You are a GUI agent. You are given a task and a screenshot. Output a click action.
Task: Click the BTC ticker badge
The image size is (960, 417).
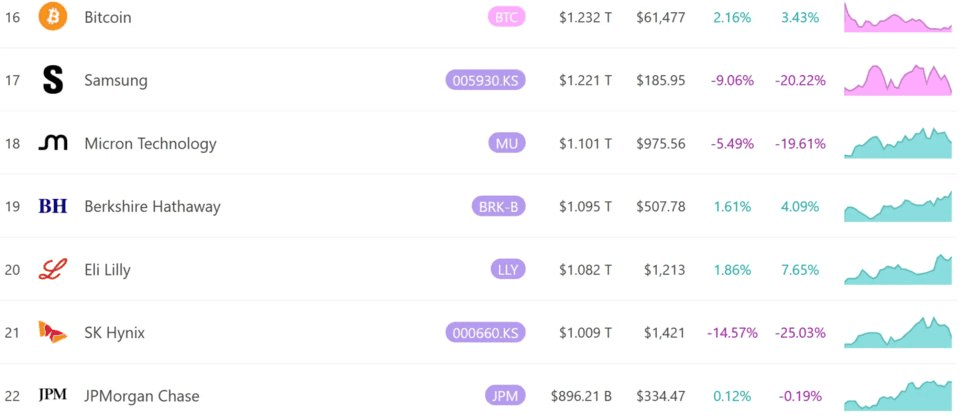(506, 17)
